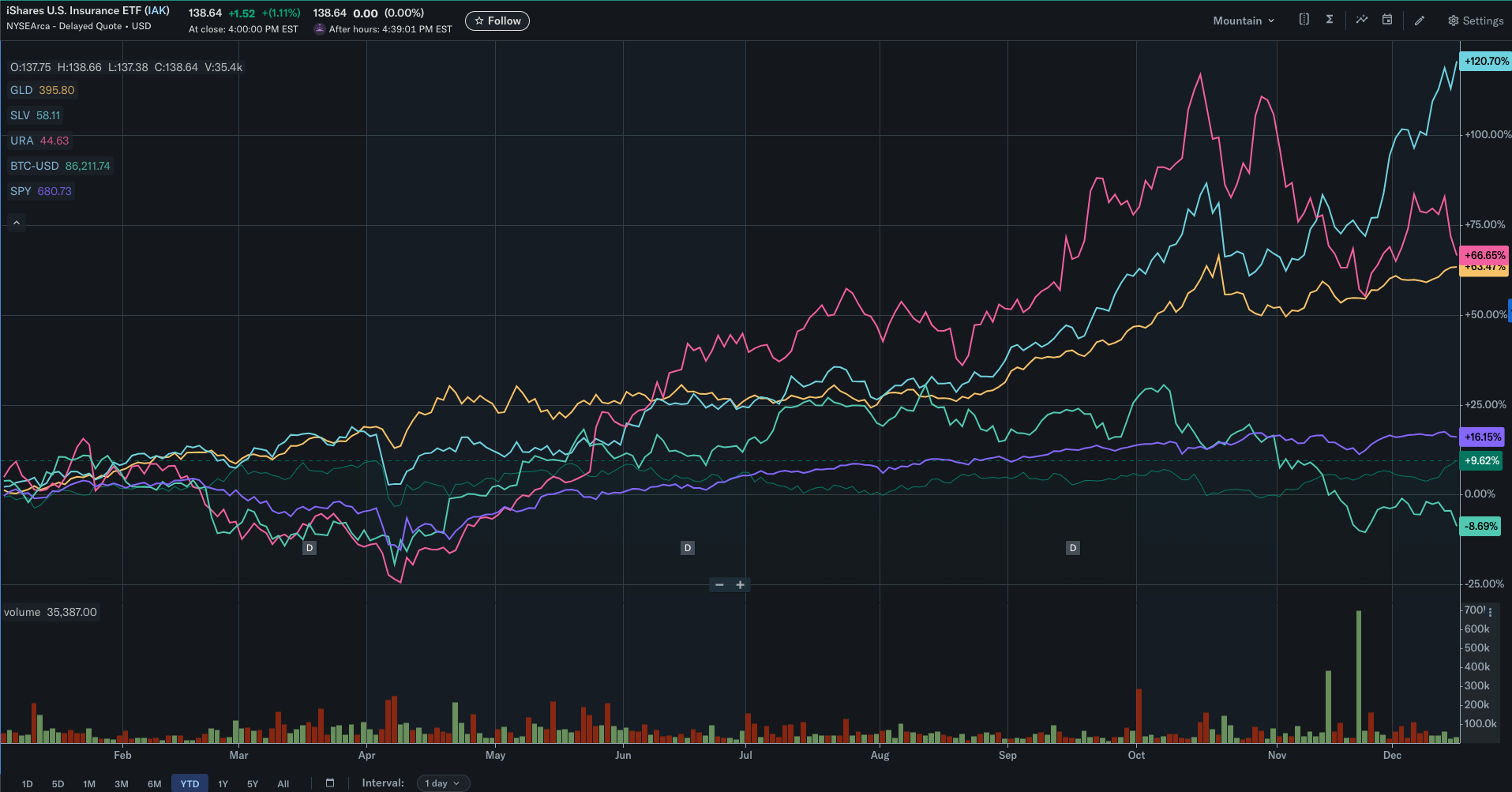Open the volume panel options menu
The height and width of the screenshot is (792, 1512).
click(1490, 612)
